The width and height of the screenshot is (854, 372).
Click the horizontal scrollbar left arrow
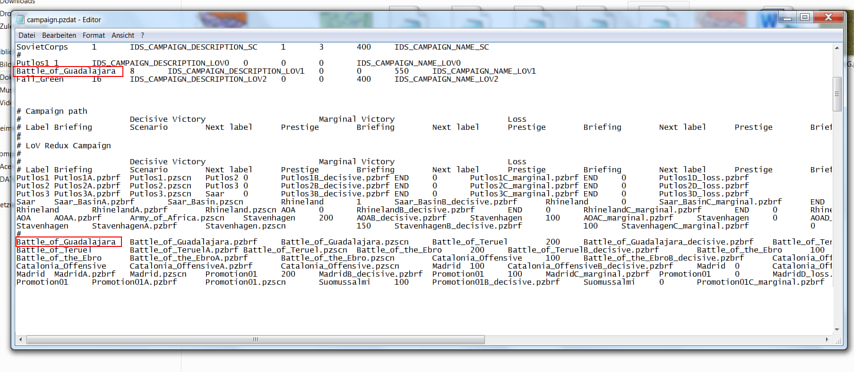pyautogui.click(x=20, y=339)
